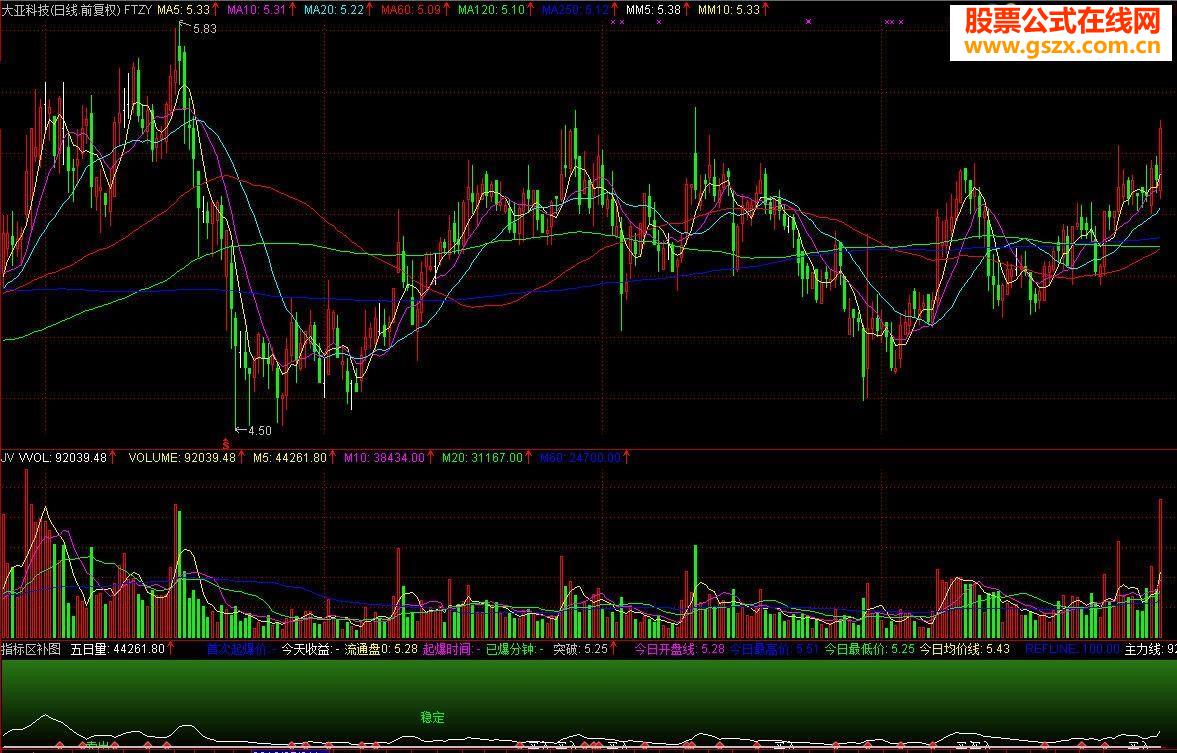Viewport: 1177px width, 753px height.
Task: Click the MA5: 5.33 moving average label
Action: [183, 10]
